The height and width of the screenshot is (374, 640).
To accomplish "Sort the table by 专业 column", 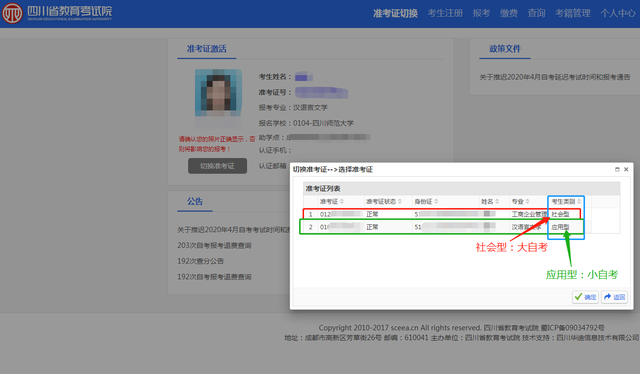I will click(520, 201).
